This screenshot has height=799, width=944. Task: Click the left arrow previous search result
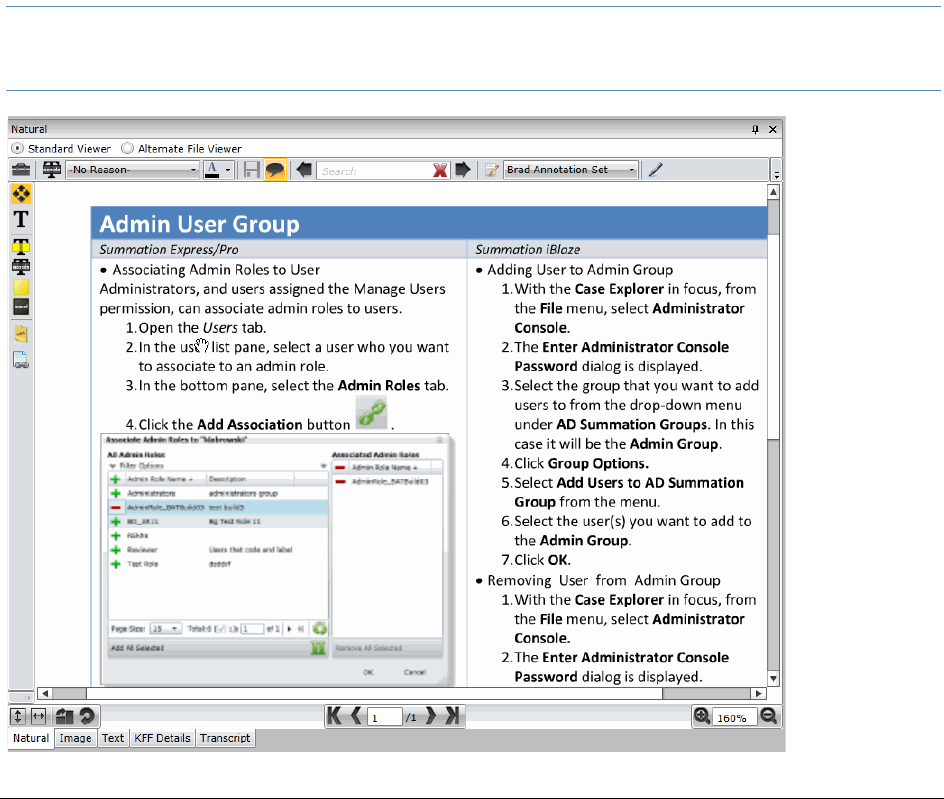click(304, 170)
